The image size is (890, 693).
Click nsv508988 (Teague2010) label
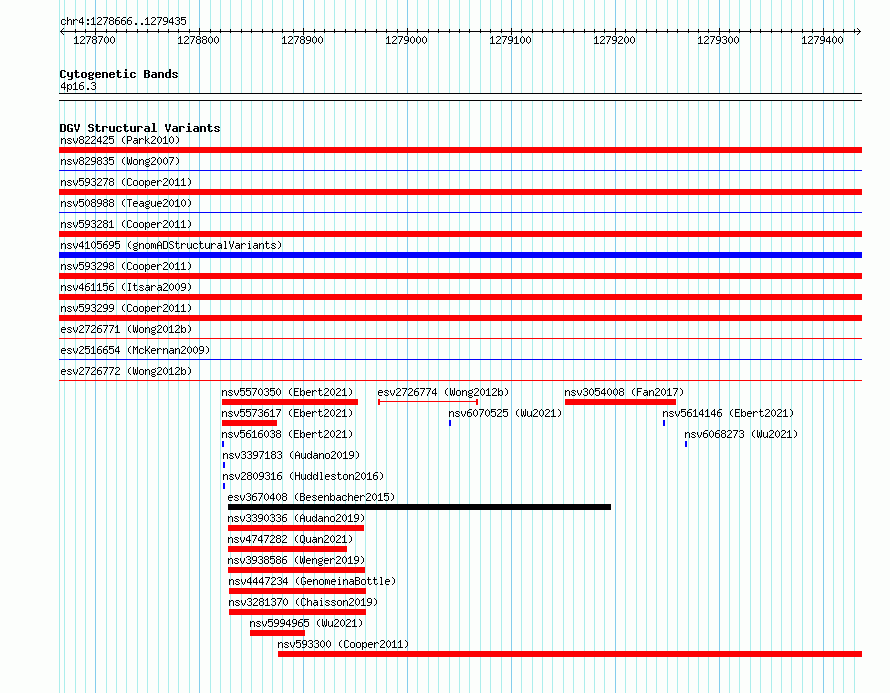[x=126, y=203]
